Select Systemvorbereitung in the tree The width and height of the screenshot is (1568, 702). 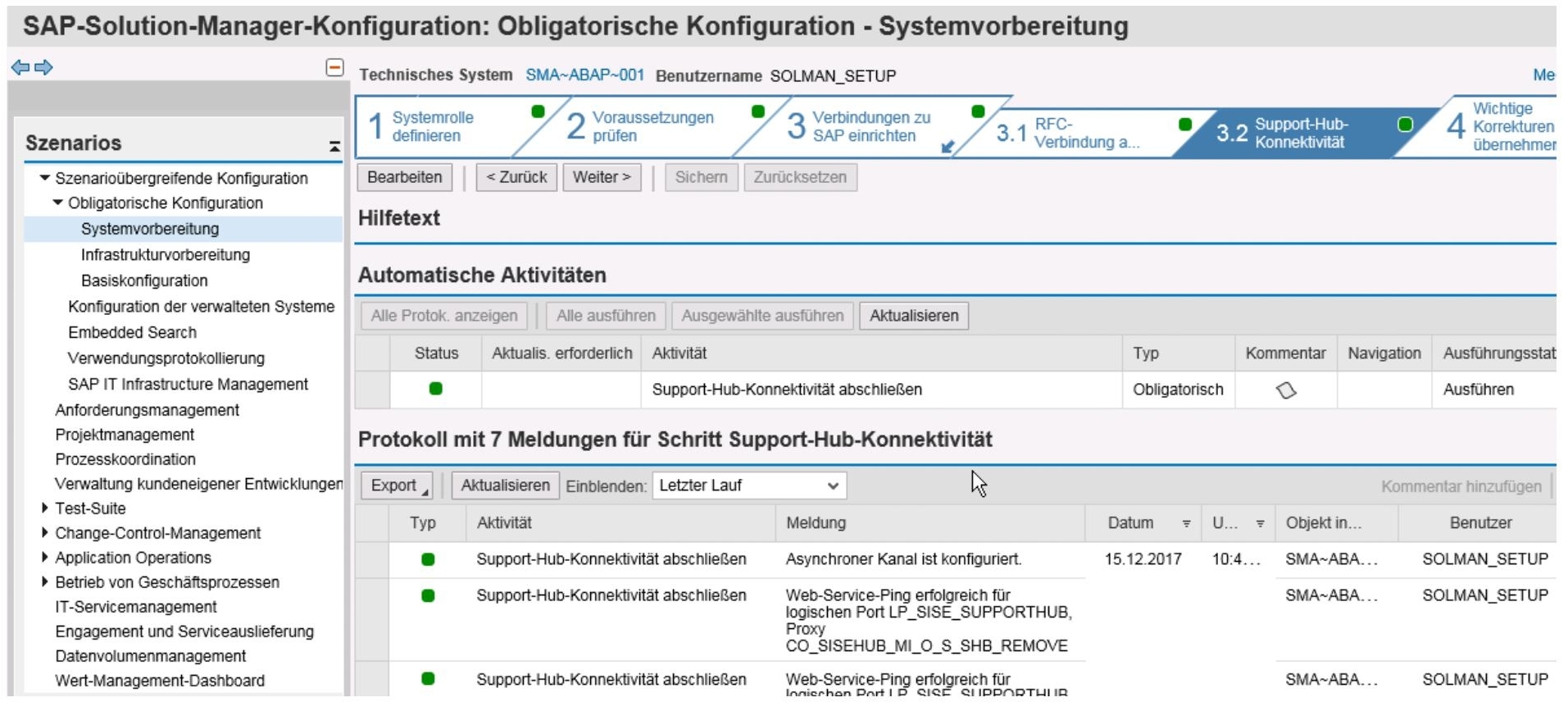pyautogui.click(x=150, y=229)
